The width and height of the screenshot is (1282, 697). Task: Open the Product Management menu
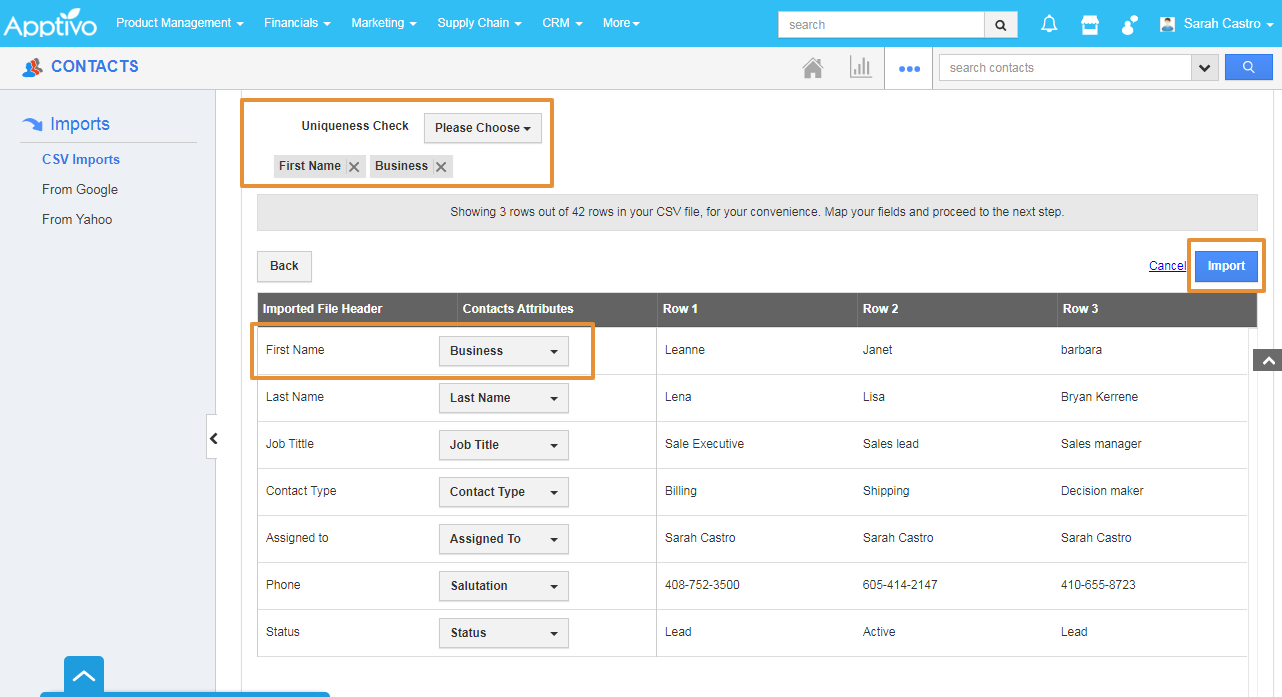tap(180, 23)
